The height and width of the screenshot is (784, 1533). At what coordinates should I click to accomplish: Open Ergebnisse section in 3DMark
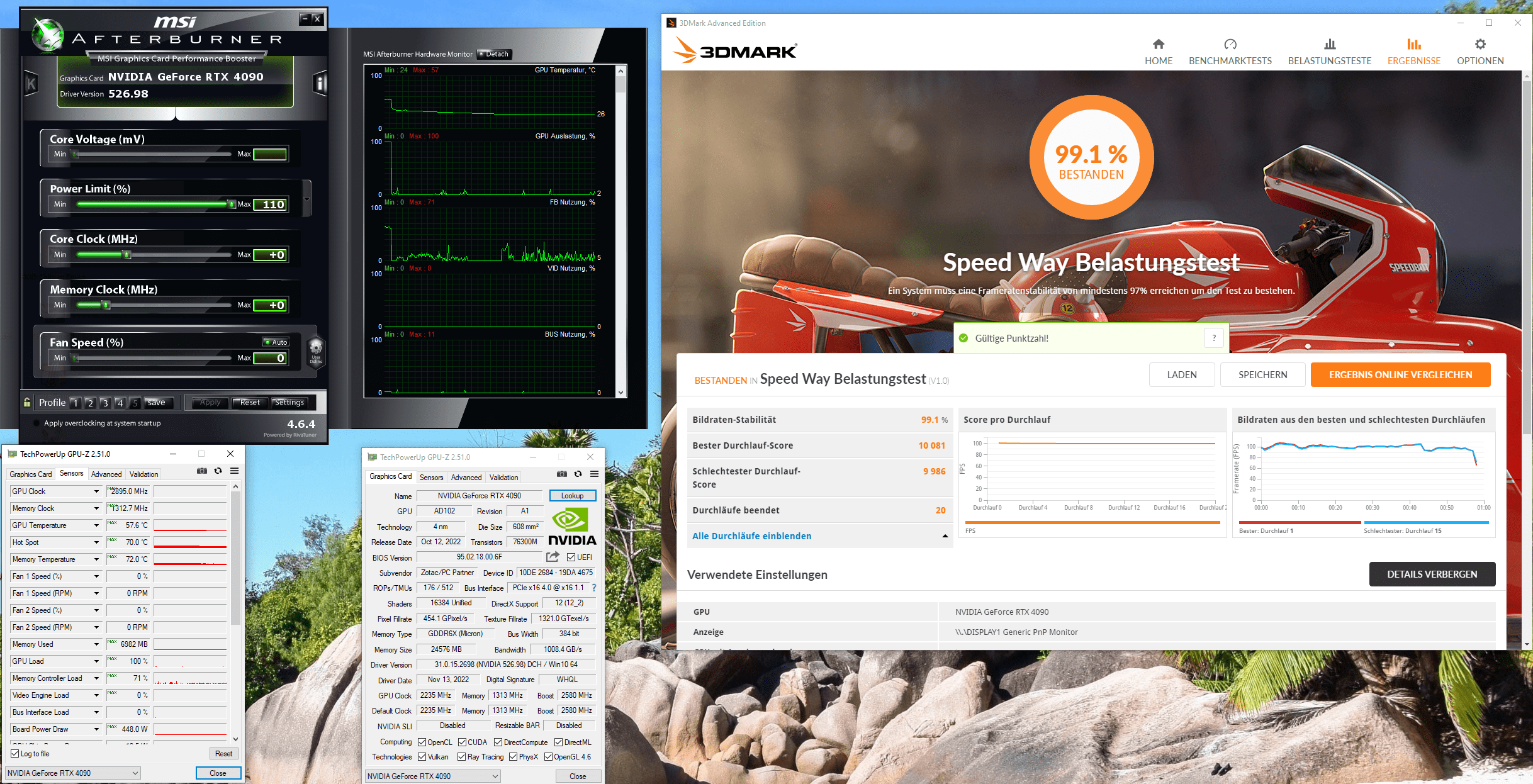[1413, 52]
